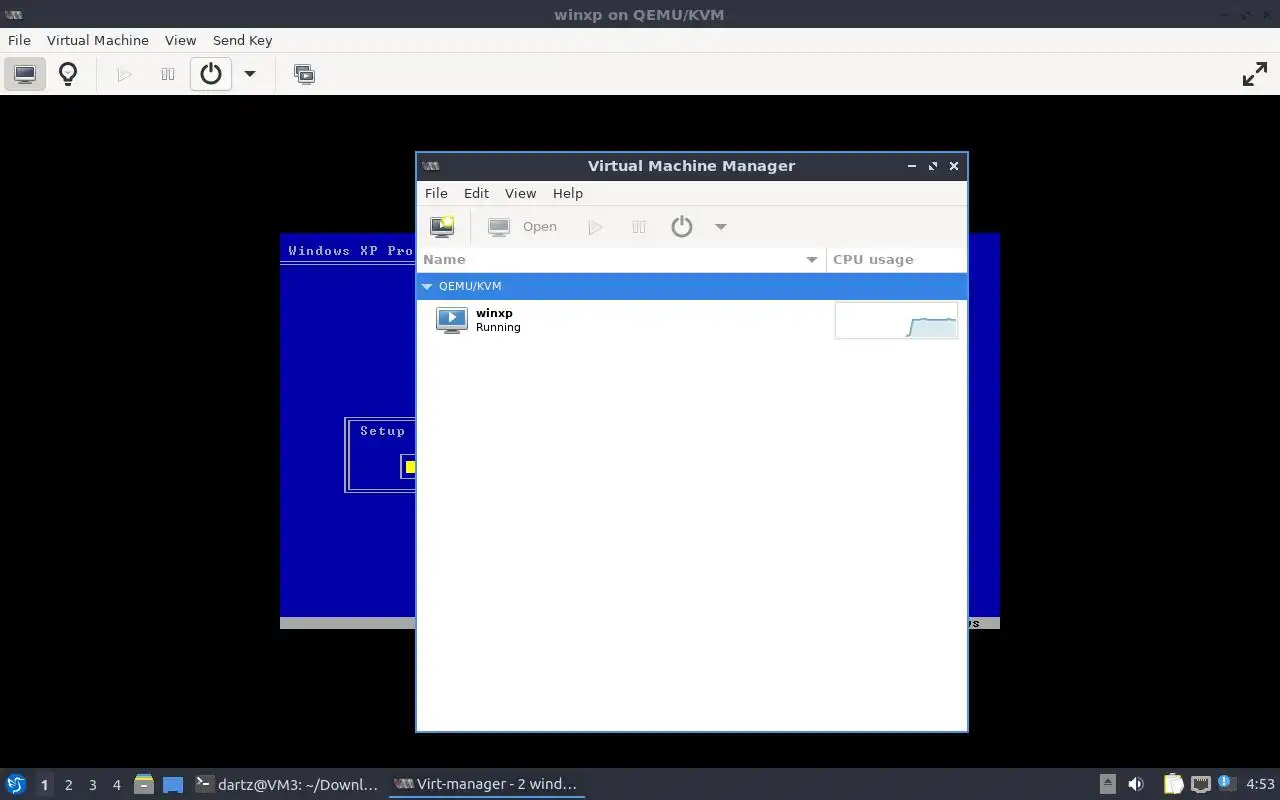Click the show desktop icon in taskbar
Viewport: 1280px width, 800px height.
click(172, 784)
